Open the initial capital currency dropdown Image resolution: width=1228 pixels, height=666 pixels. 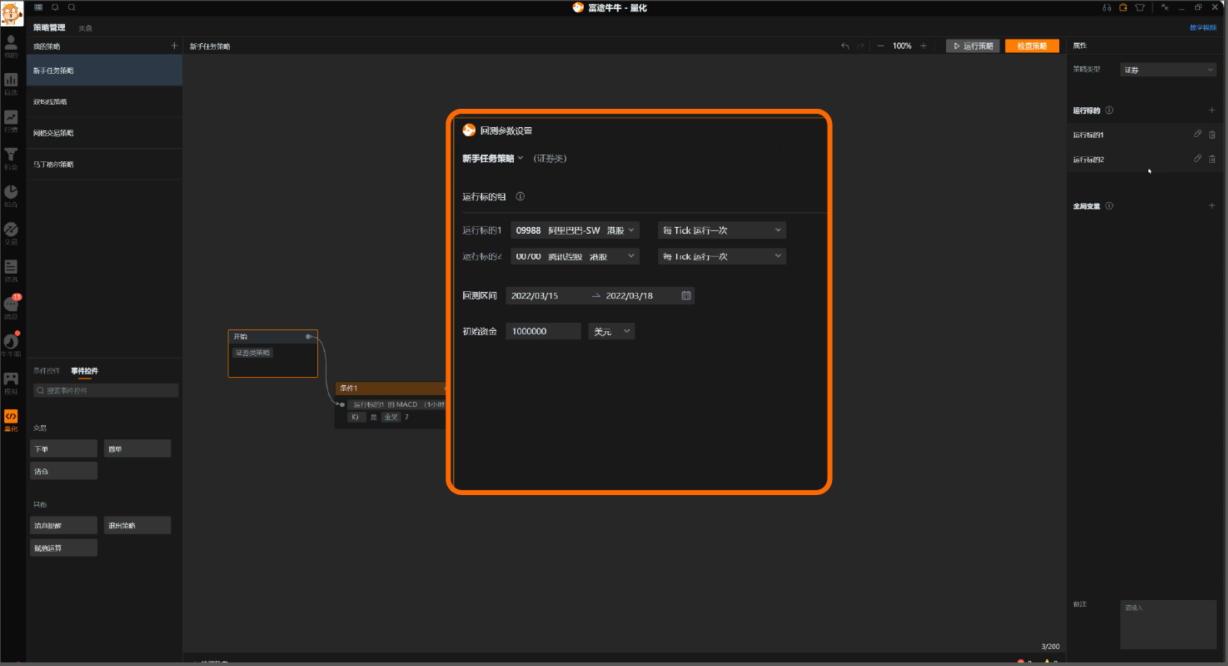pos(611,331)
